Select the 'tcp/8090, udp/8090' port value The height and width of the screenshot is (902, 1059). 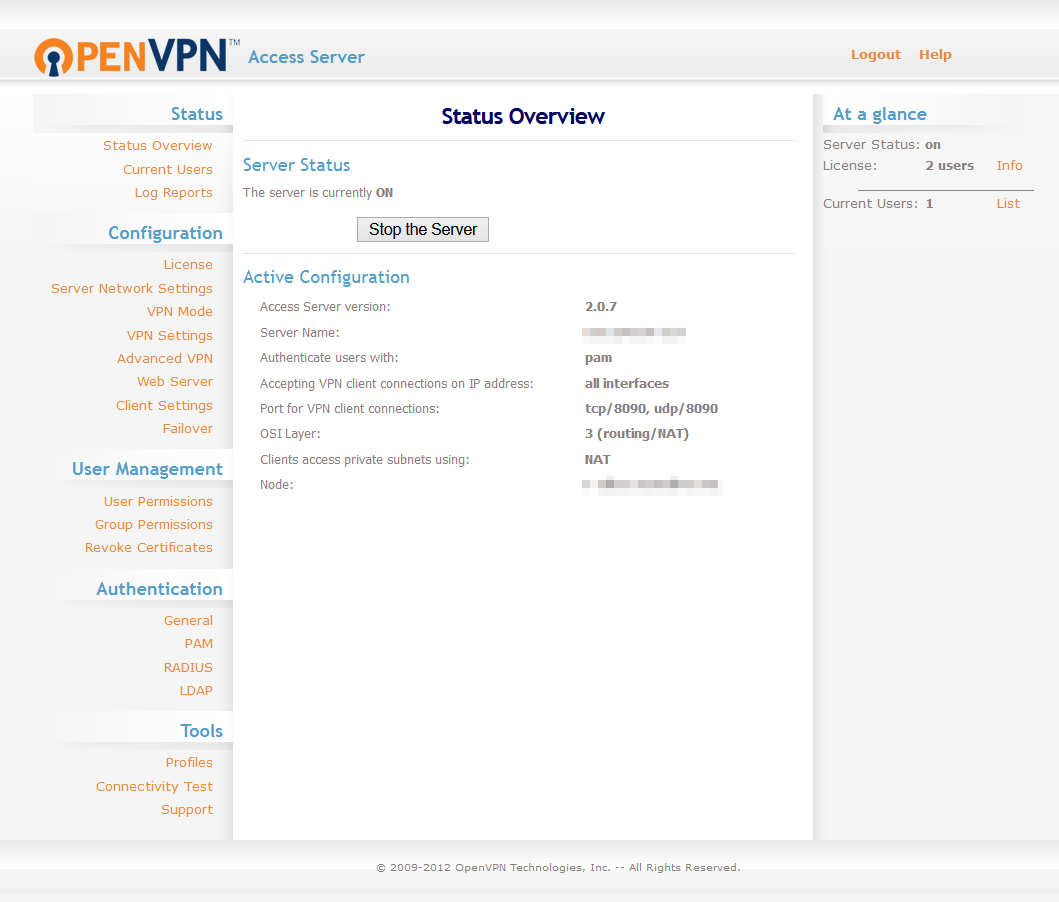(651, 408)
